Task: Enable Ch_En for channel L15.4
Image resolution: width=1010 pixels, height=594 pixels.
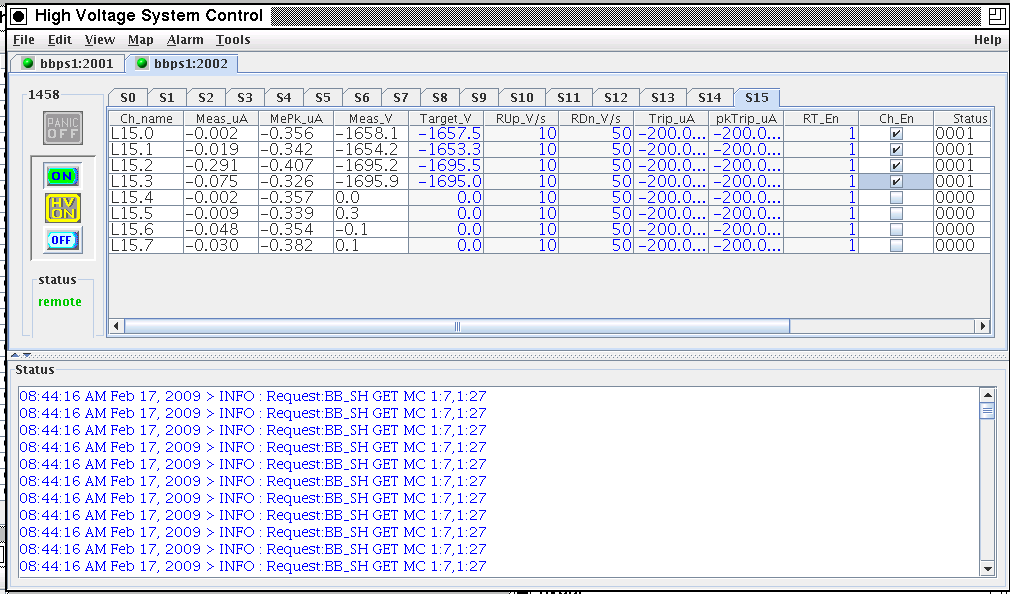Action: click(x=896, y=197)
